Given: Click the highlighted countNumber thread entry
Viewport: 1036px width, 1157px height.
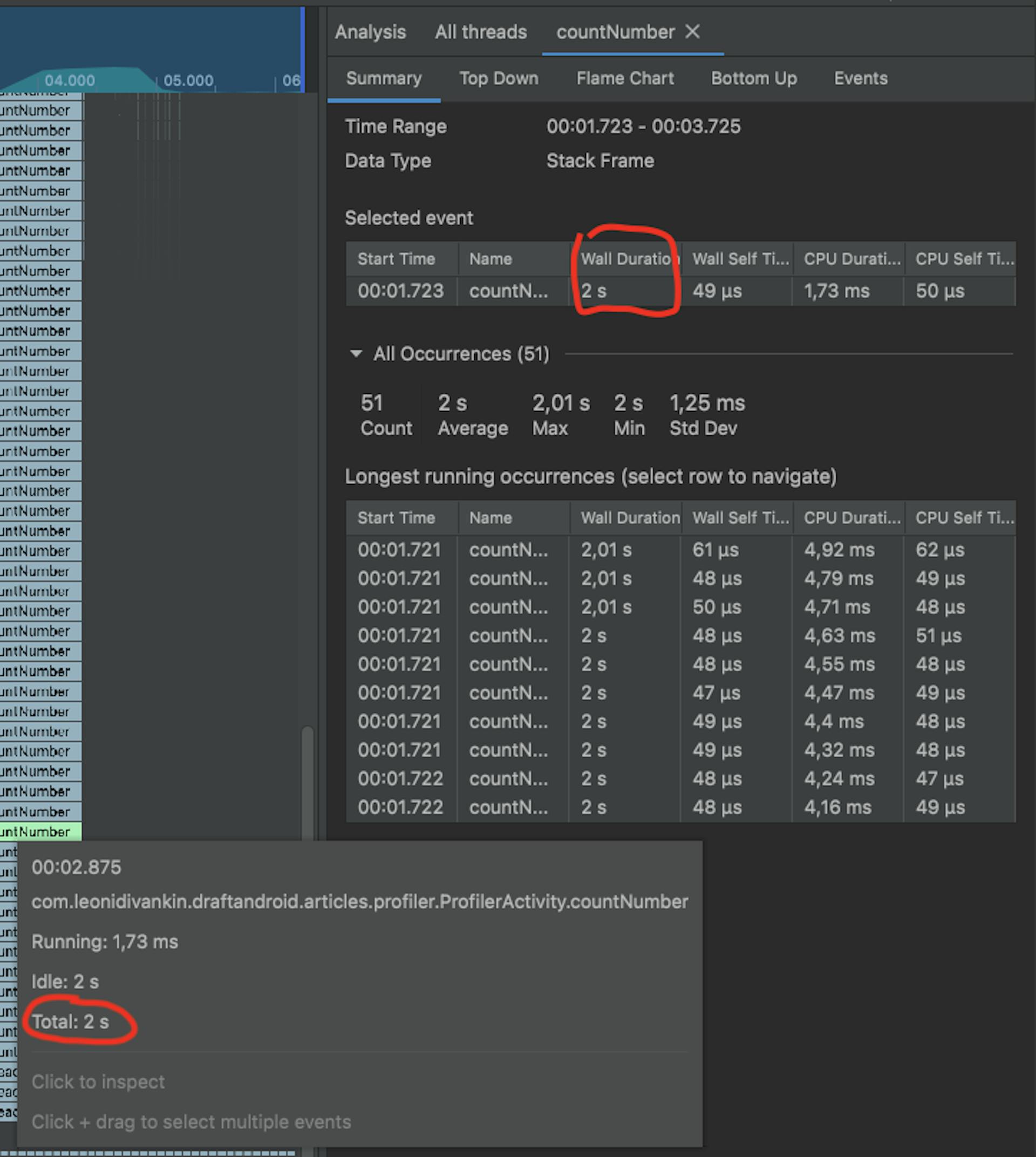Looking at the screenshot, I should pyautogui.click(x=40, y=831).
